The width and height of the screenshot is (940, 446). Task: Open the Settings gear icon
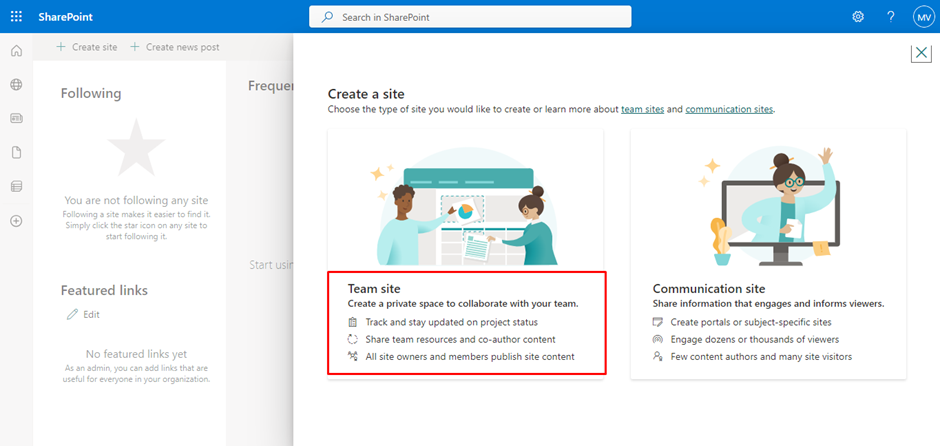[x=858, y=17]
